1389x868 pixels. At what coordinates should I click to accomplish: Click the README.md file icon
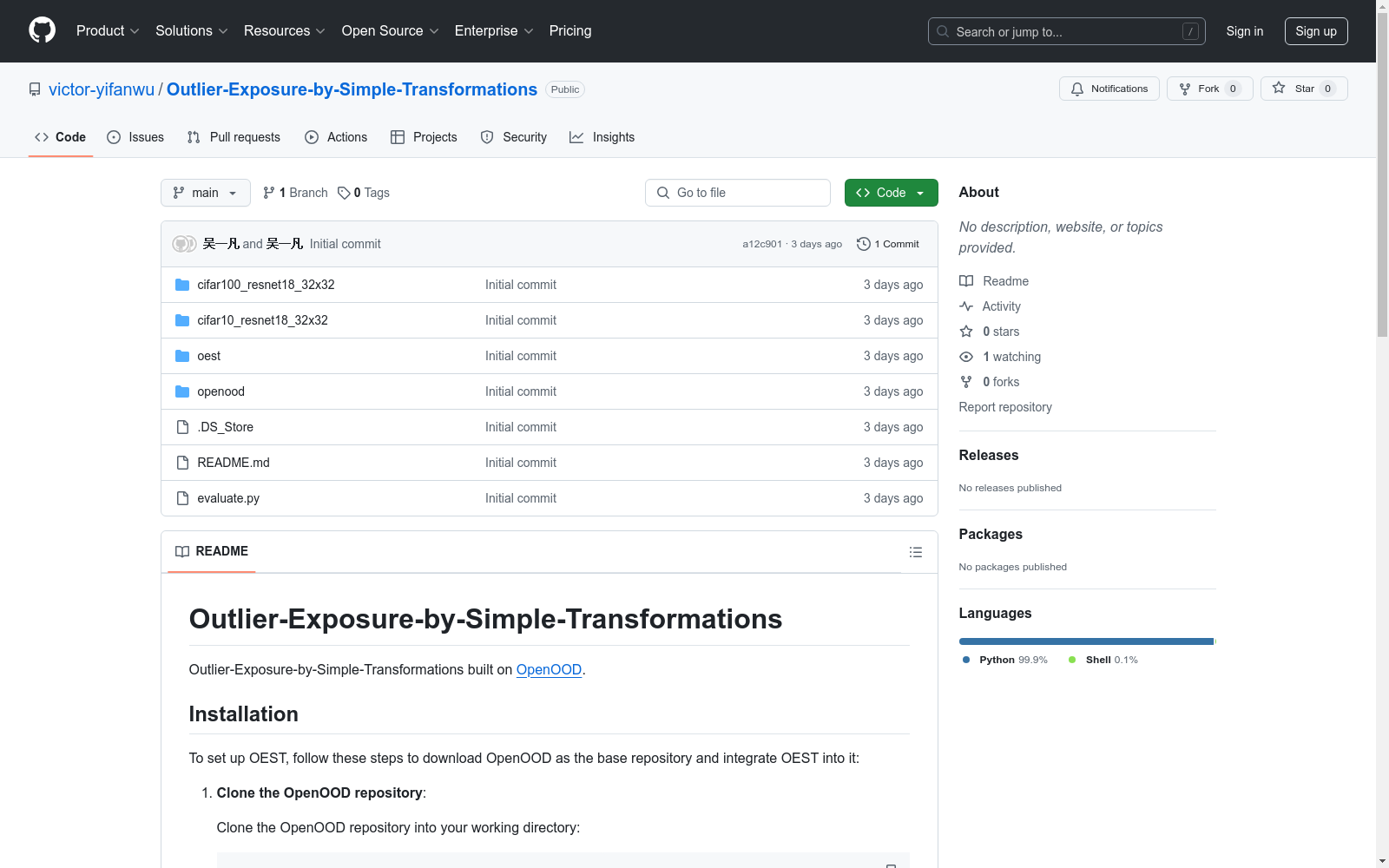pyautogui.click(x=182, y=463)
